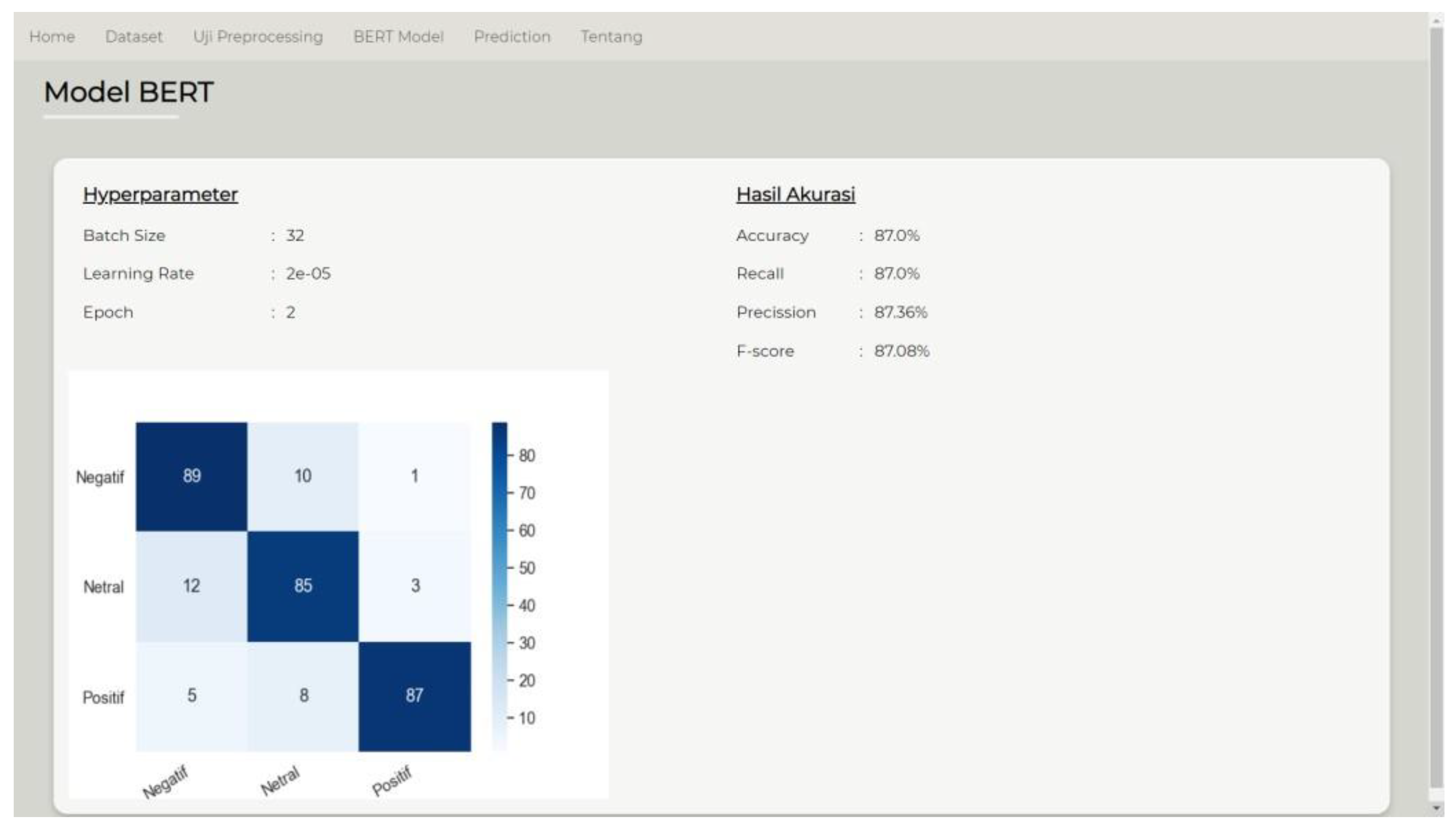This screenshot has height=829, width=1456.
Task: Go to the Dataset page
Action: tap(134, 37)
